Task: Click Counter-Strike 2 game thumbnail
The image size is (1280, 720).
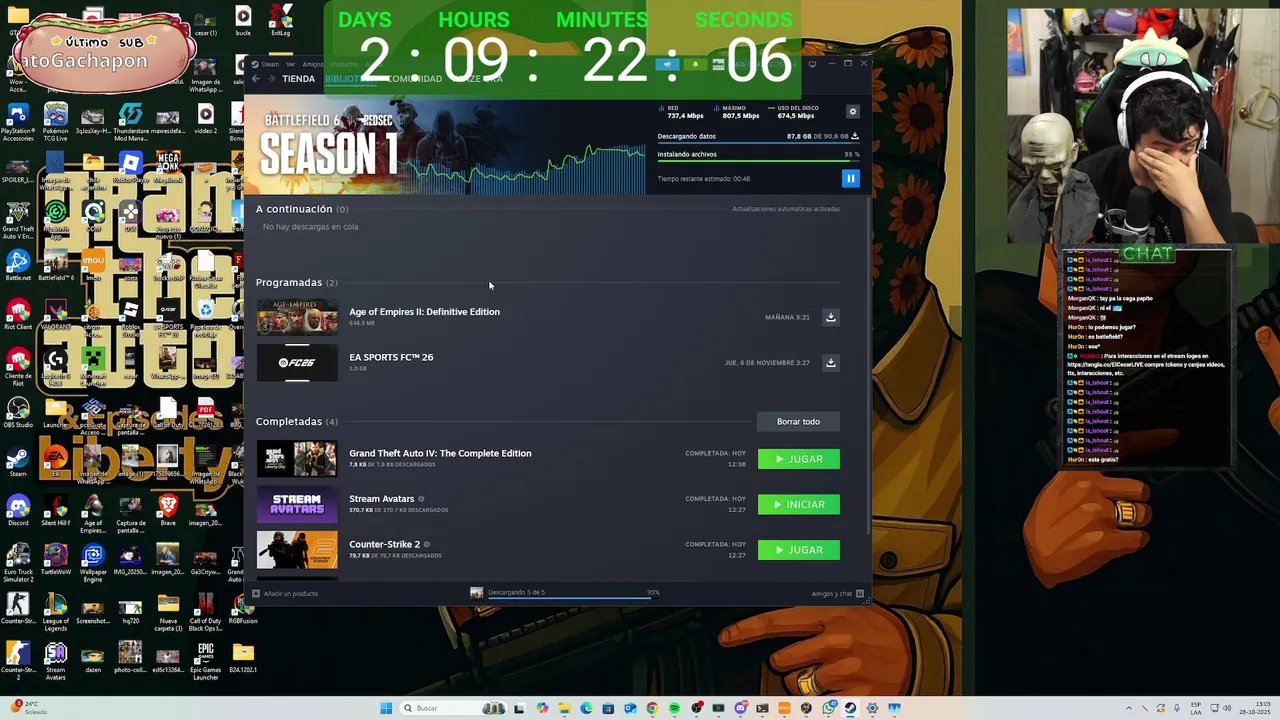Action: click(297, 550)
